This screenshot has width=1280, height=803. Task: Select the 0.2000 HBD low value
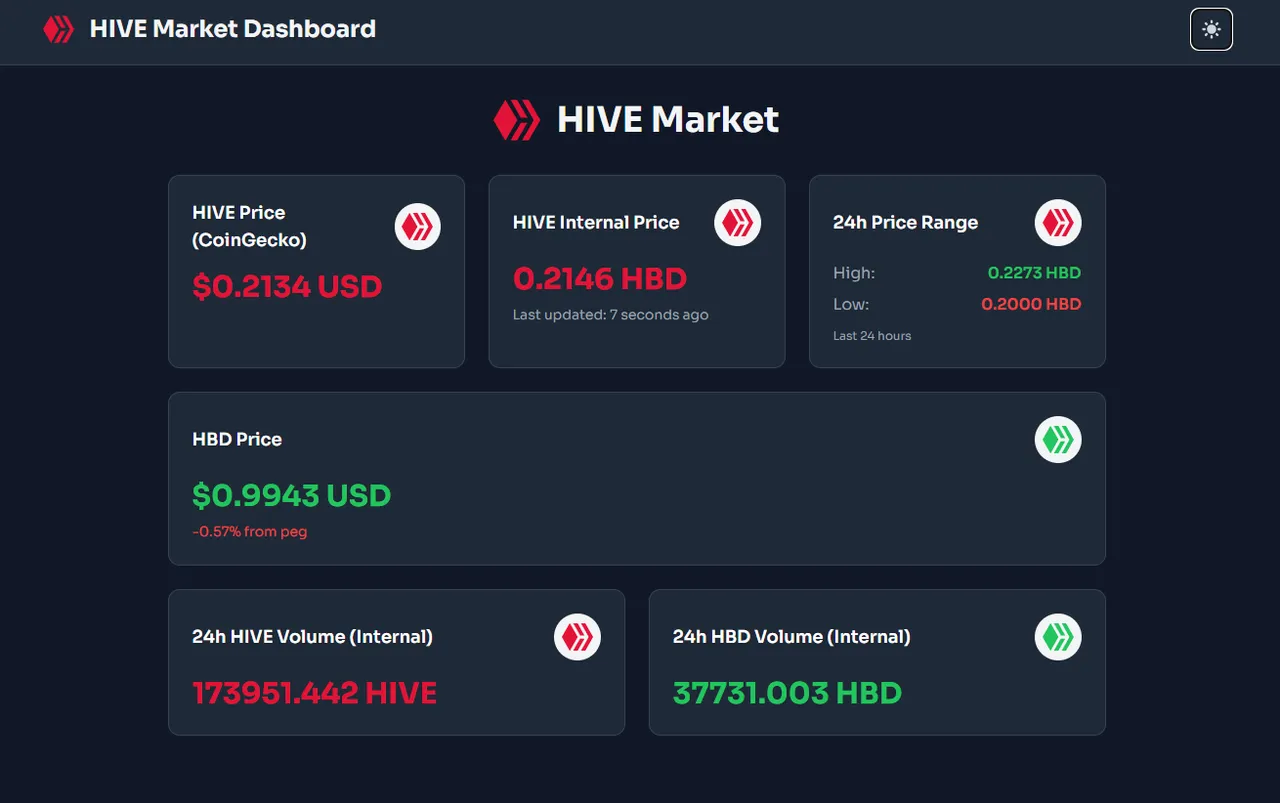tap(1032, 304)
